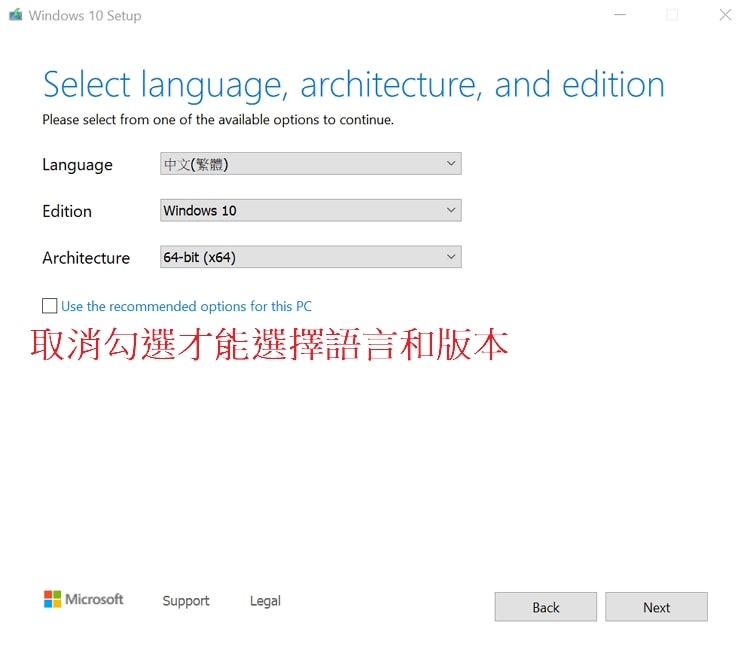Open the Legal link
The width and height of the screenshot is (750, 650).
tap(265, 601)
